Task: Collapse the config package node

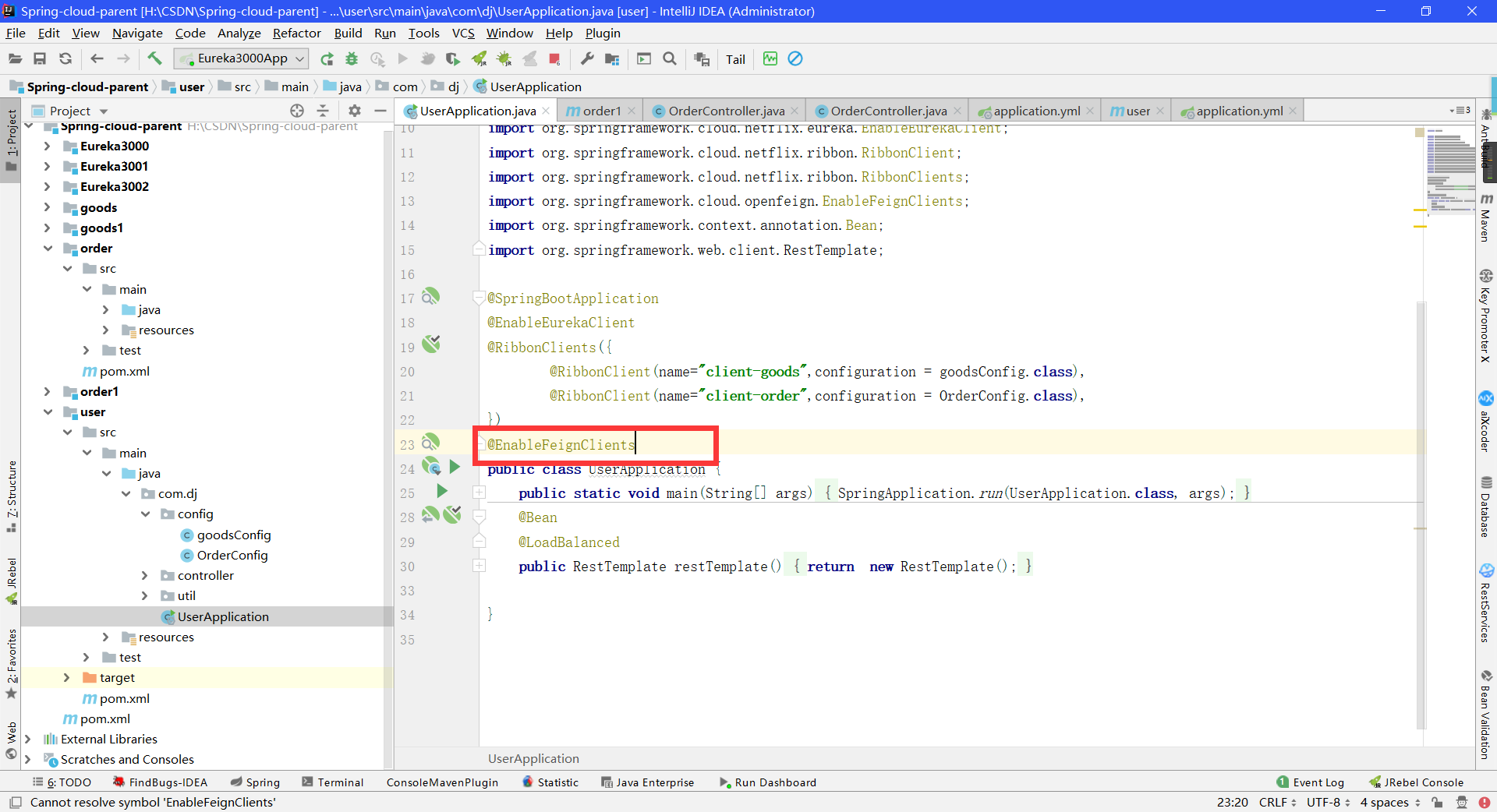Action: coord(145,514)
